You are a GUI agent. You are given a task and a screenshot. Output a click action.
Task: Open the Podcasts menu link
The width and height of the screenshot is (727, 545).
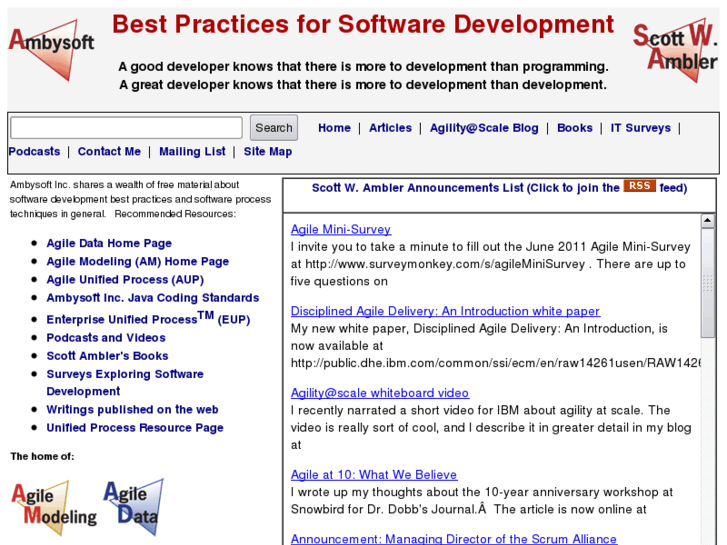click(x=34, y=152)
